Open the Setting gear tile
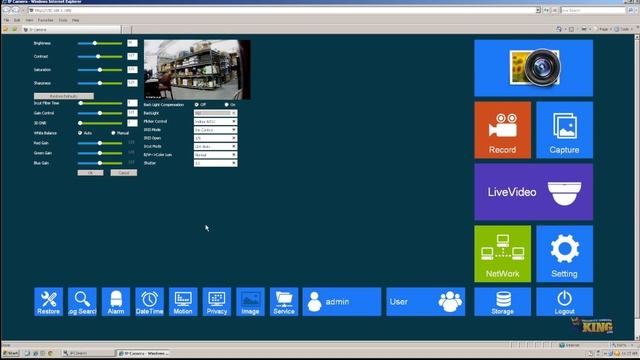This screenshot has height=360, width=640. 564,253
